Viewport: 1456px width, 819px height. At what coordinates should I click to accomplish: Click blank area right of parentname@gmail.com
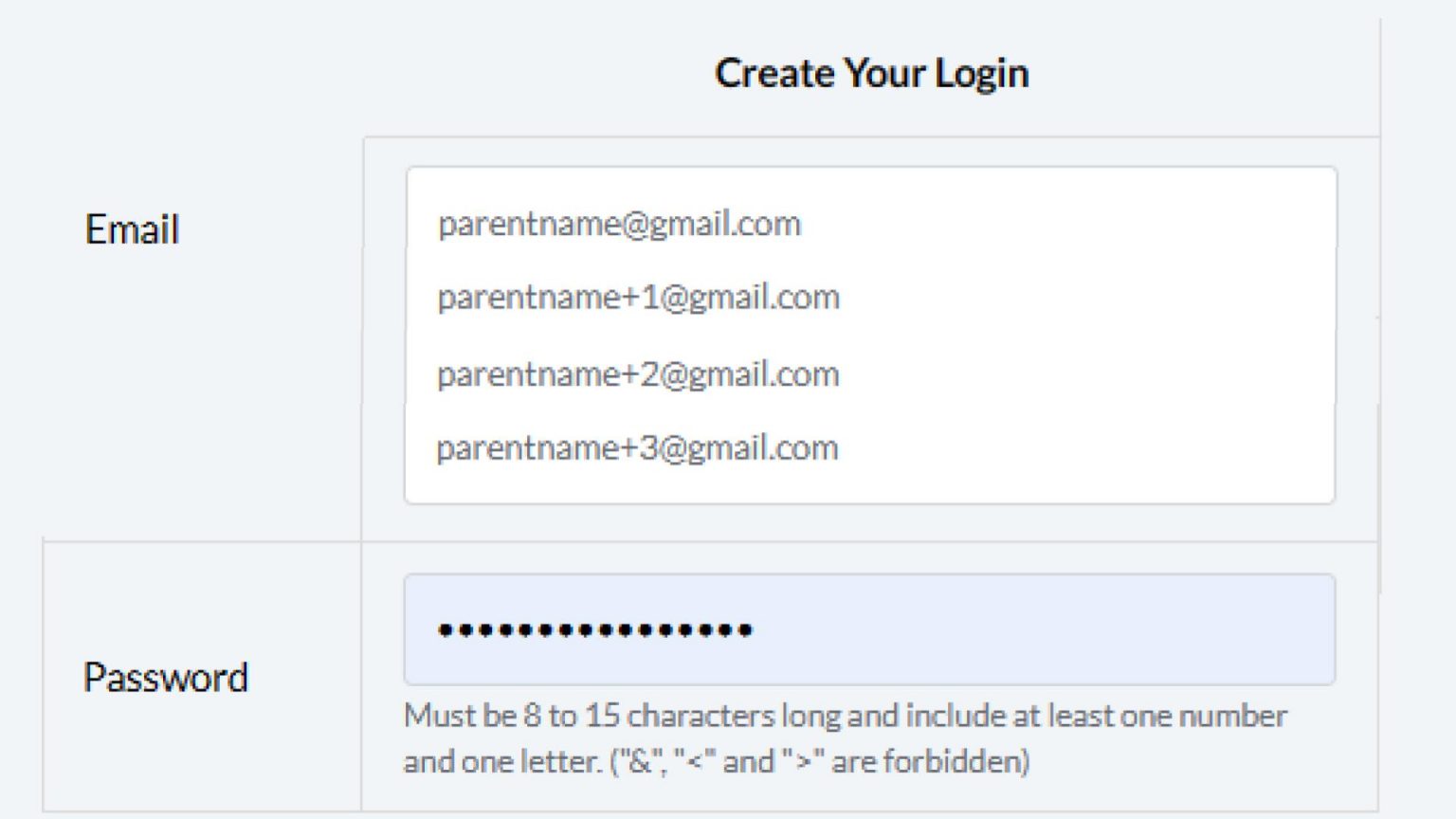pyautogui.click(x=1062, y=224)
